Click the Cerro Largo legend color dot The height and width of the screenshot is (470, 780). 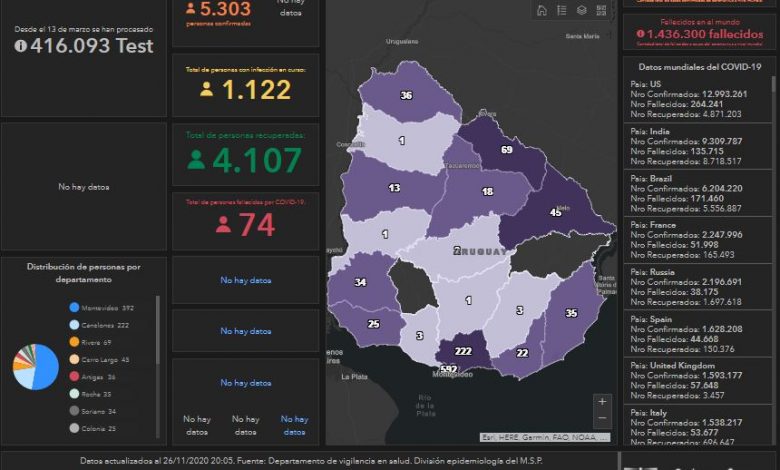(75, 360)
